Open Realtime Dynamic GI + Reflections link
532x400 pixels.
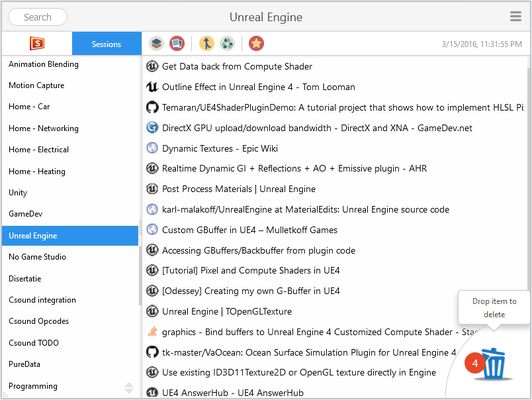[294, 169]
